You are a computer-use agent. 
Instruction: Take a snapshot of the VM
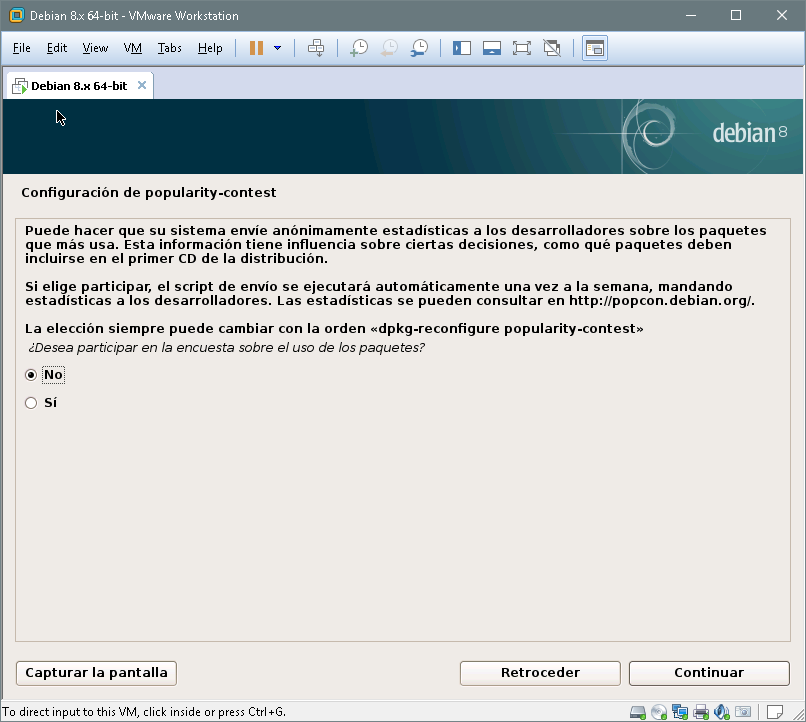click(x=358, y=48)
